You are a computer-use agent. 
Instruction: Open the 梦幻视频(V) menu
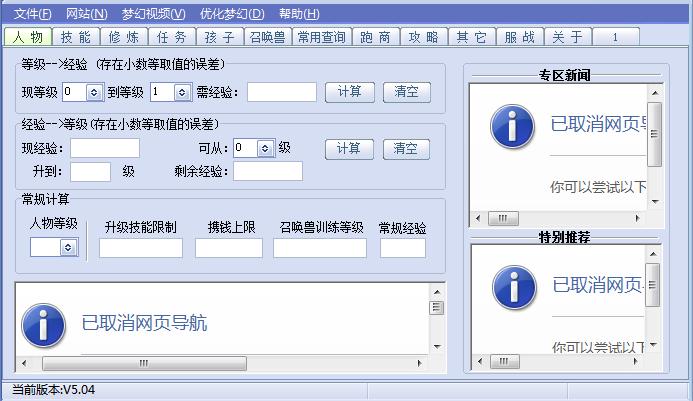[x=154, y=14]
